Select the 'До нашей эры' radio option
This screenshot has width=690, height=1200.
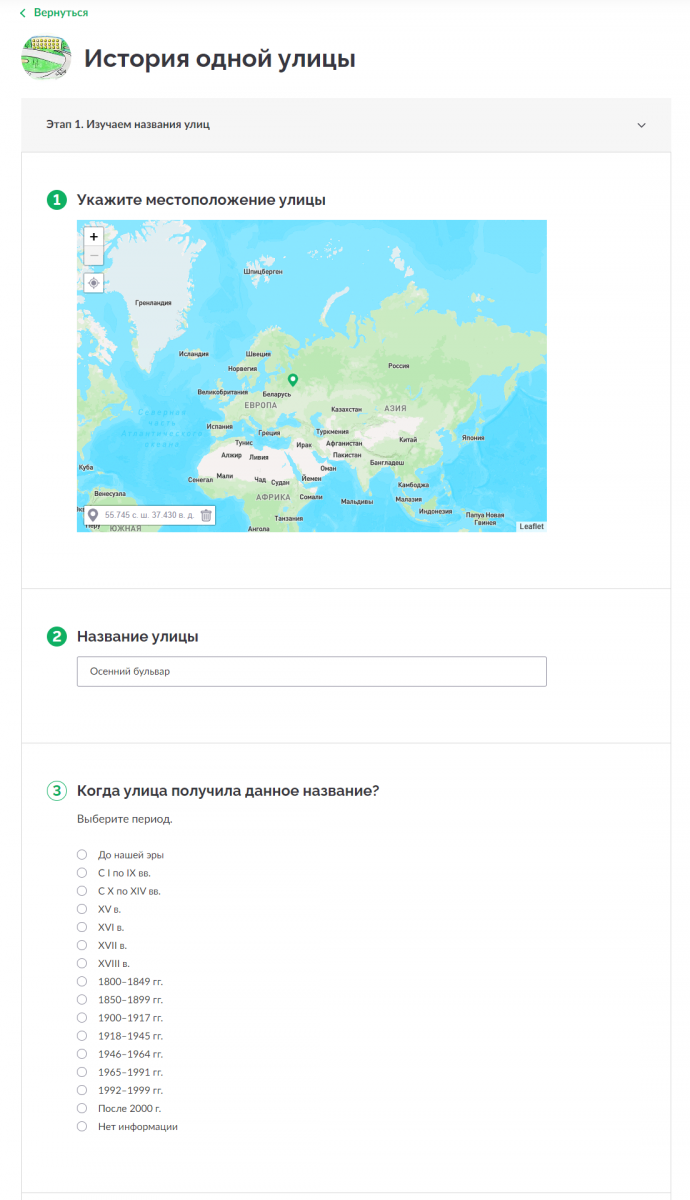(x=82, y=855)
